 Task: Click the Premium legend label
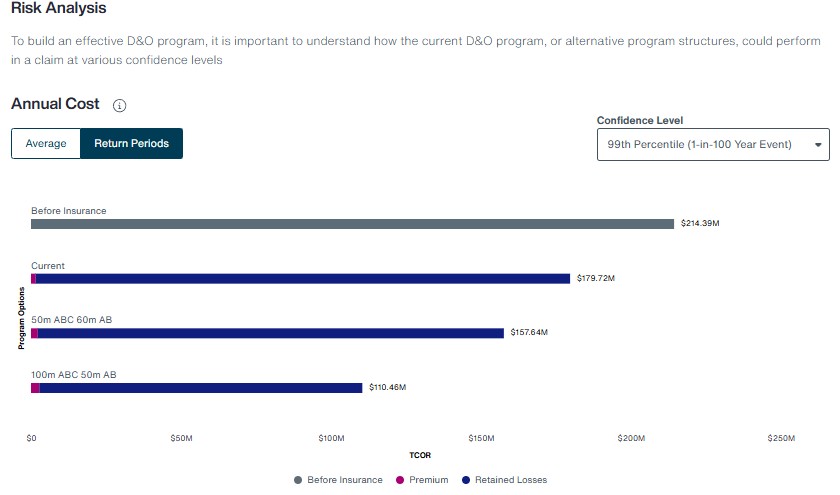(429, 480)
